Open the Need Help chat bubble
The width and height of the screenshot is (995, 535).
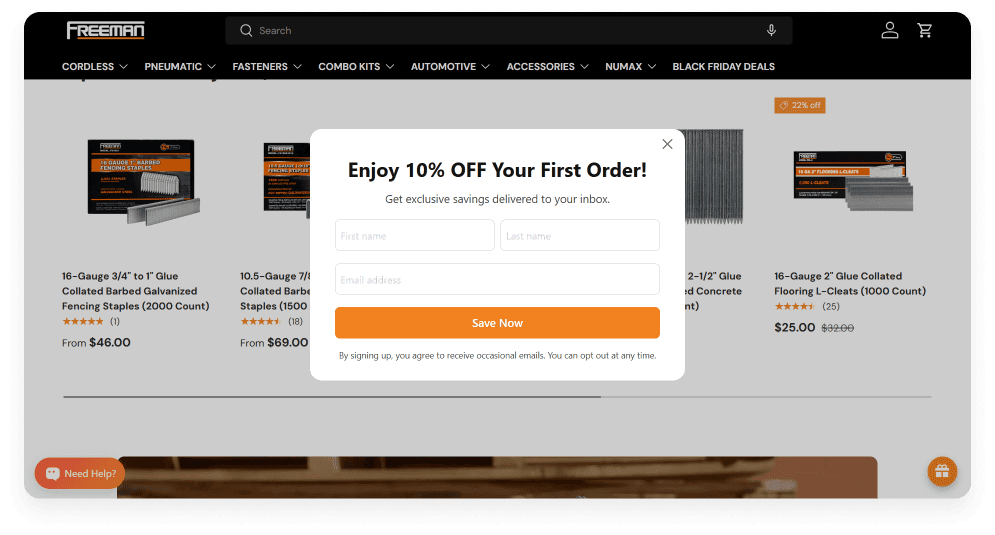pos(80,473)
